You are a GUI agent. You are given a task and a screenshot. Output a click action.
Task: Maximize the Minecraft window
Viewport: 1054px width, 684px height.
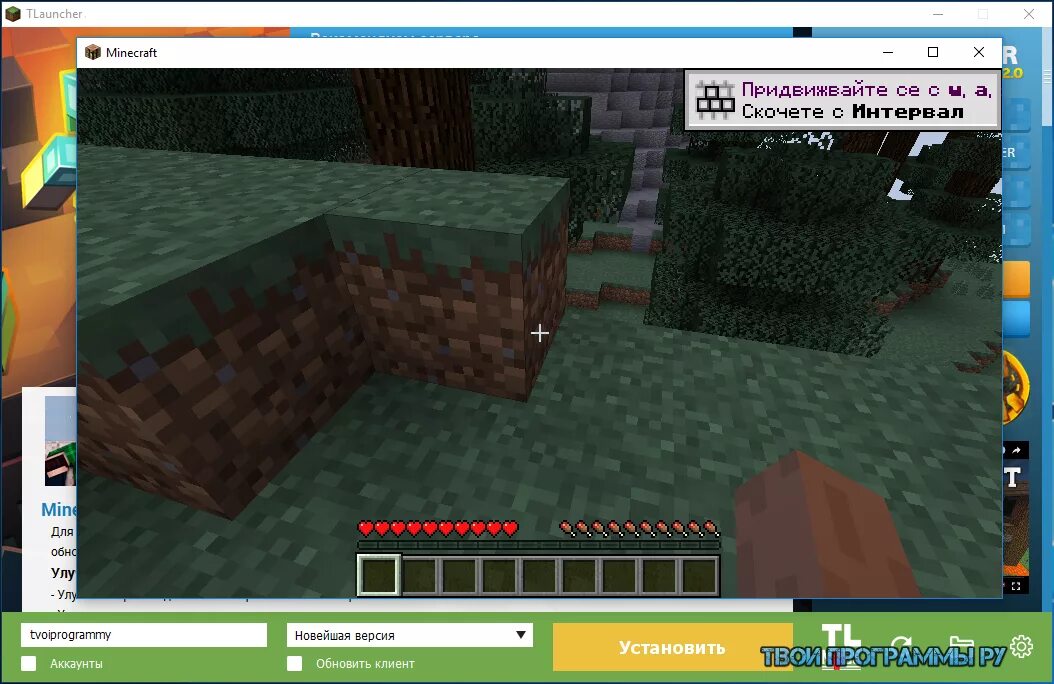coord(933,52)
